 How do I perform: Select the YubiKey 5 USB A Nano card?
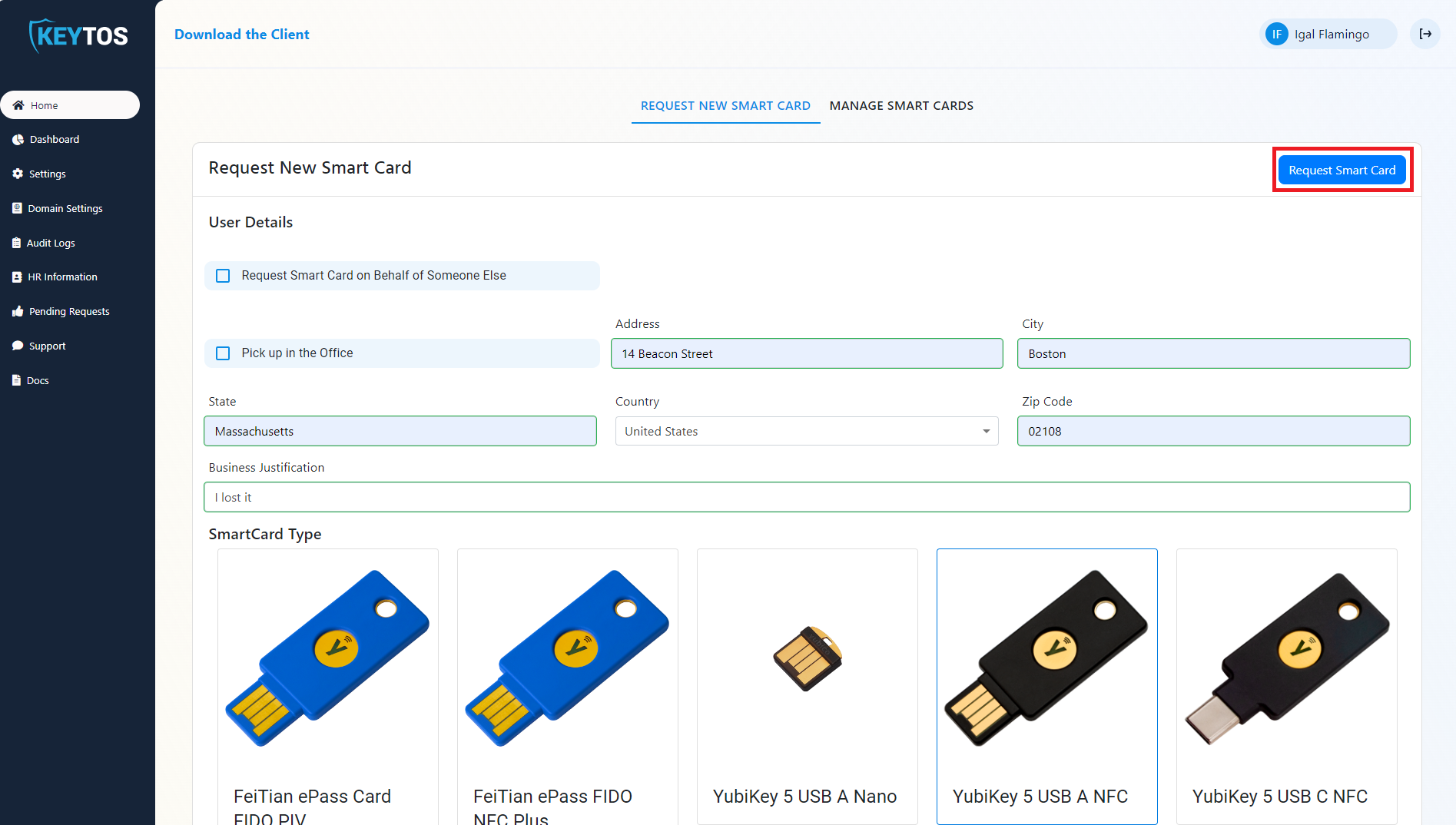pyautogui.click(x=808, y=687)
